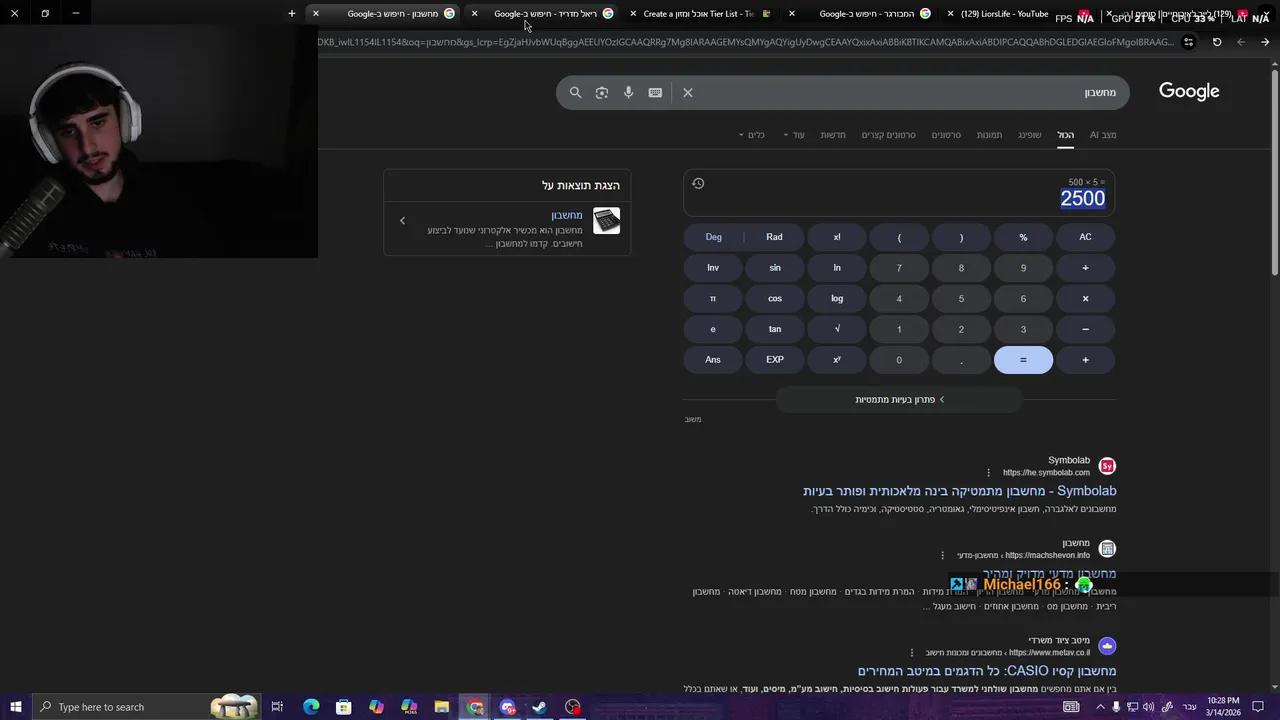This screenshot has width=1280, height=720.
Task: Open three-dot menu beside metav.co.il result
Action: (x=911, y=653)
